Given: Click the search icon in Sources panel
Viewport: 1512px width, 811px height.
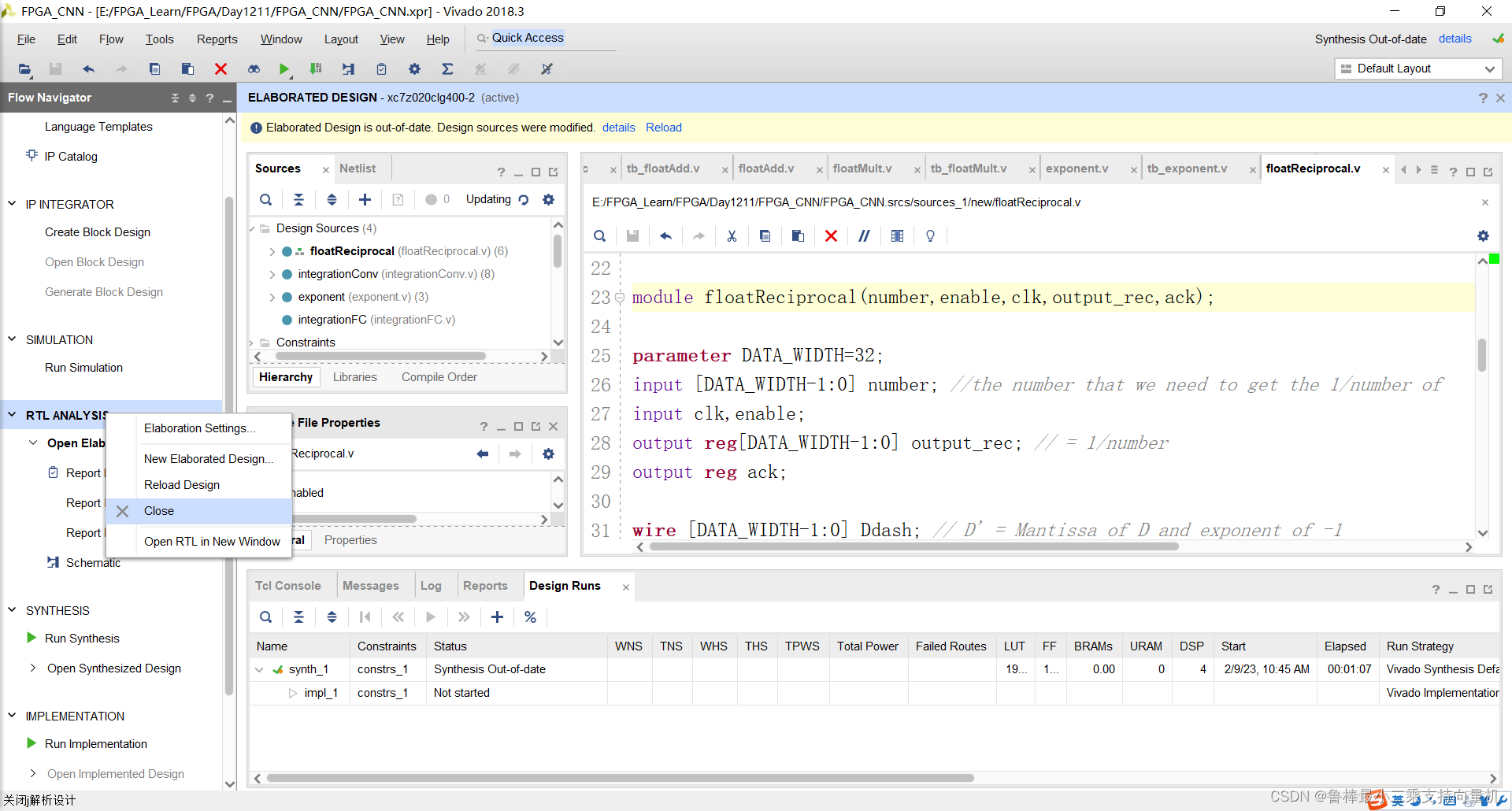Looking at the screenshot, I should click(x=266, y=200).
